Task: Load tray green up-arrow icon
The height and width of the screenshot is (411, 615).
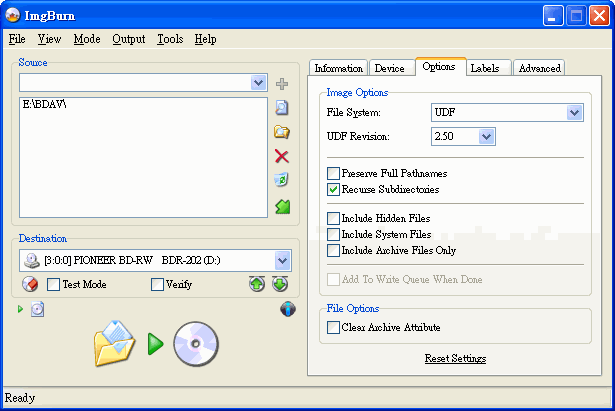Action: coord(257,284)
